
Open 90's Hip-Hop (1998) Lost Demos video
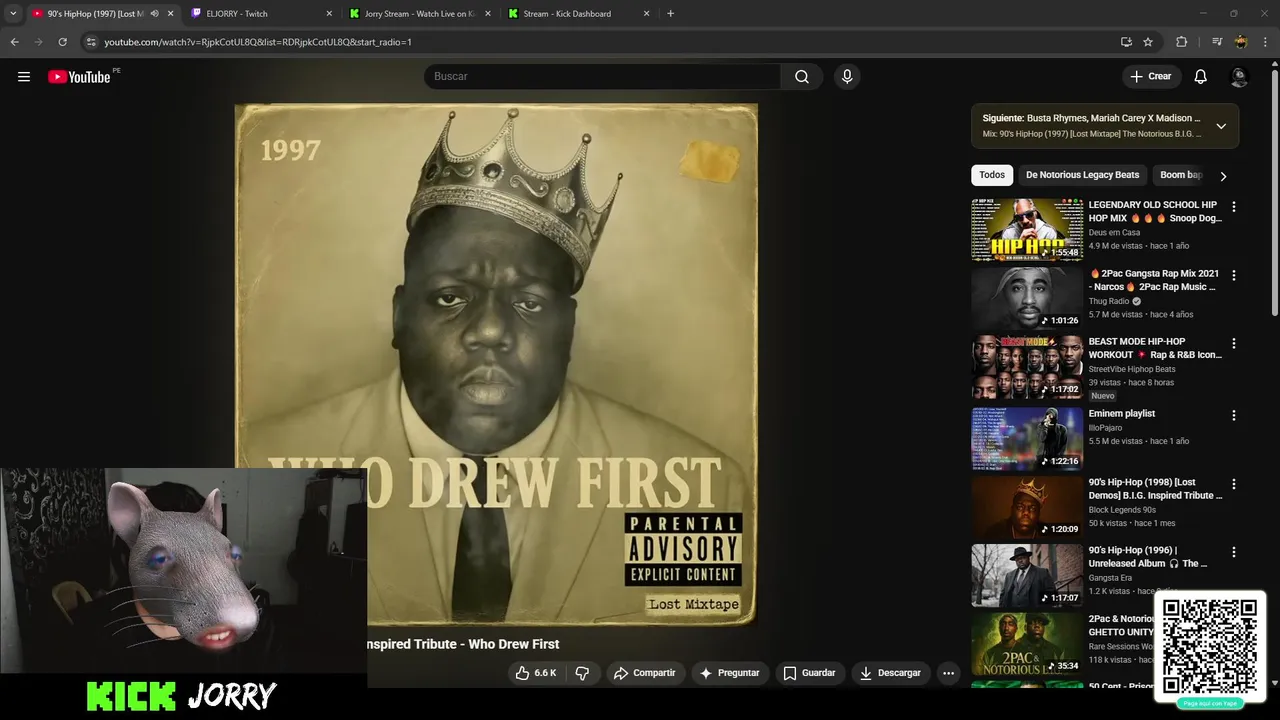click(x=1027, y=506)
